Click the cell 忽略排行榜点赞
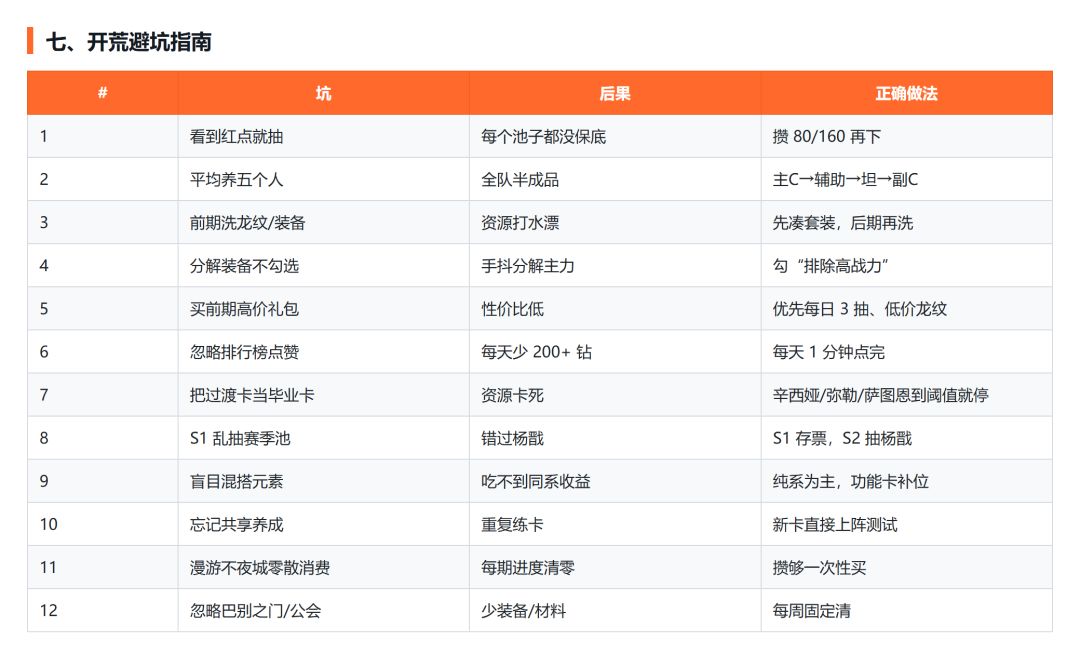 (324, 352)
